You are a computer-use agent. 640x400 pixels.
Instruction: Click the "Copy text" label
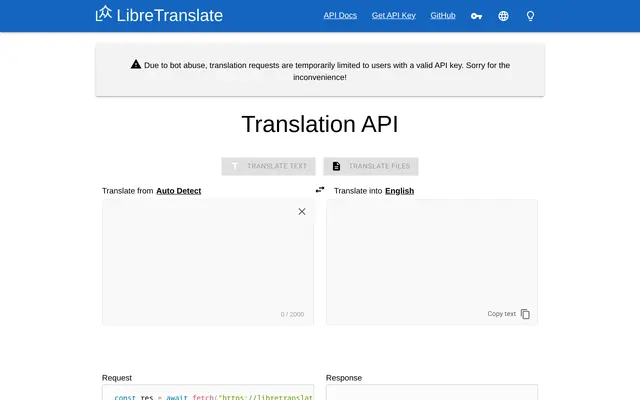coord(502,314)
